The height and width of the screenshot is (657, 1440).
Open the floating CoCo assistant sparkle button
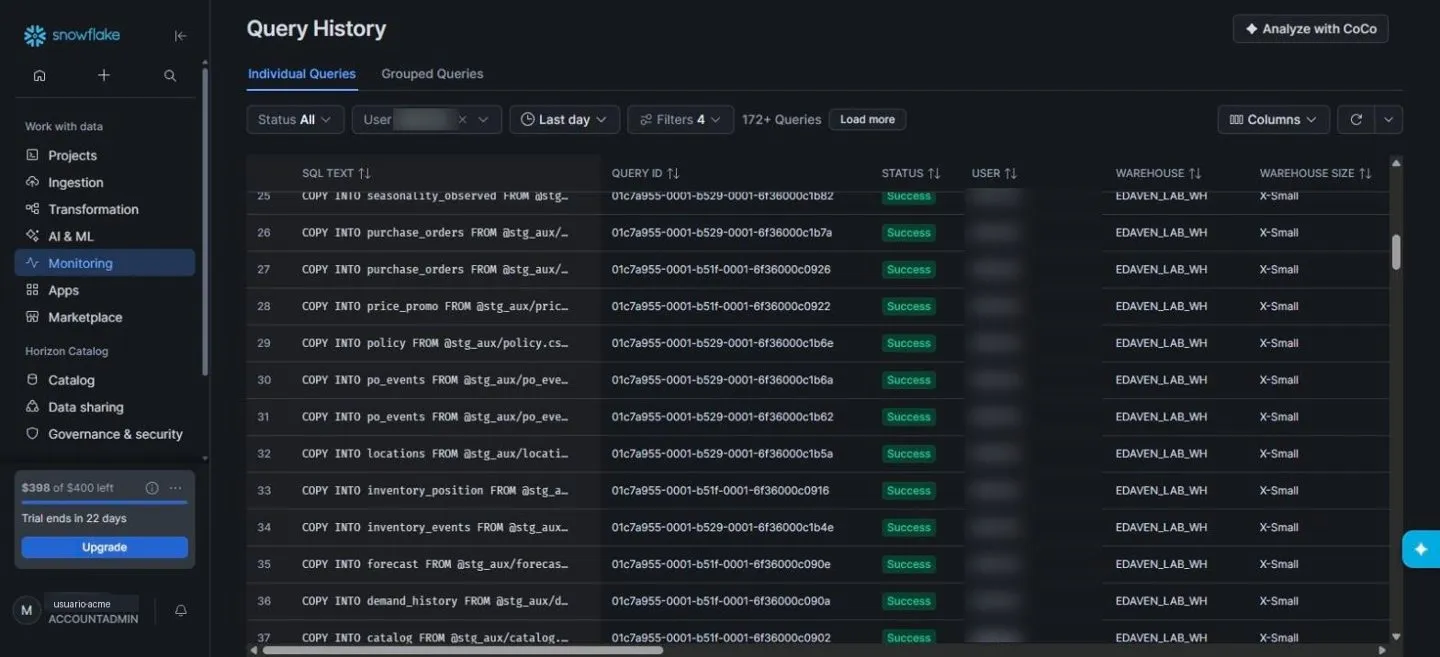[1421, 549]
